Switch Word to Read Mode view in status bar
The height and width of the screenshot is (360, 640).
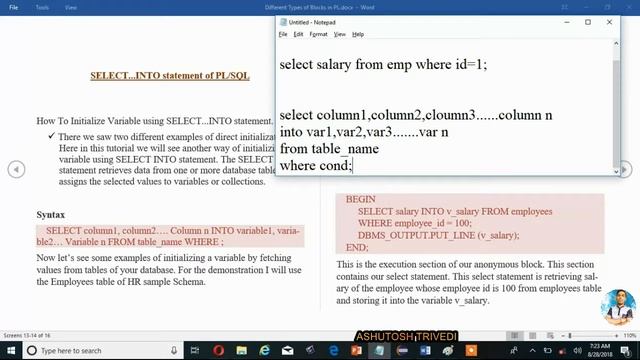[x=514, y=336]
